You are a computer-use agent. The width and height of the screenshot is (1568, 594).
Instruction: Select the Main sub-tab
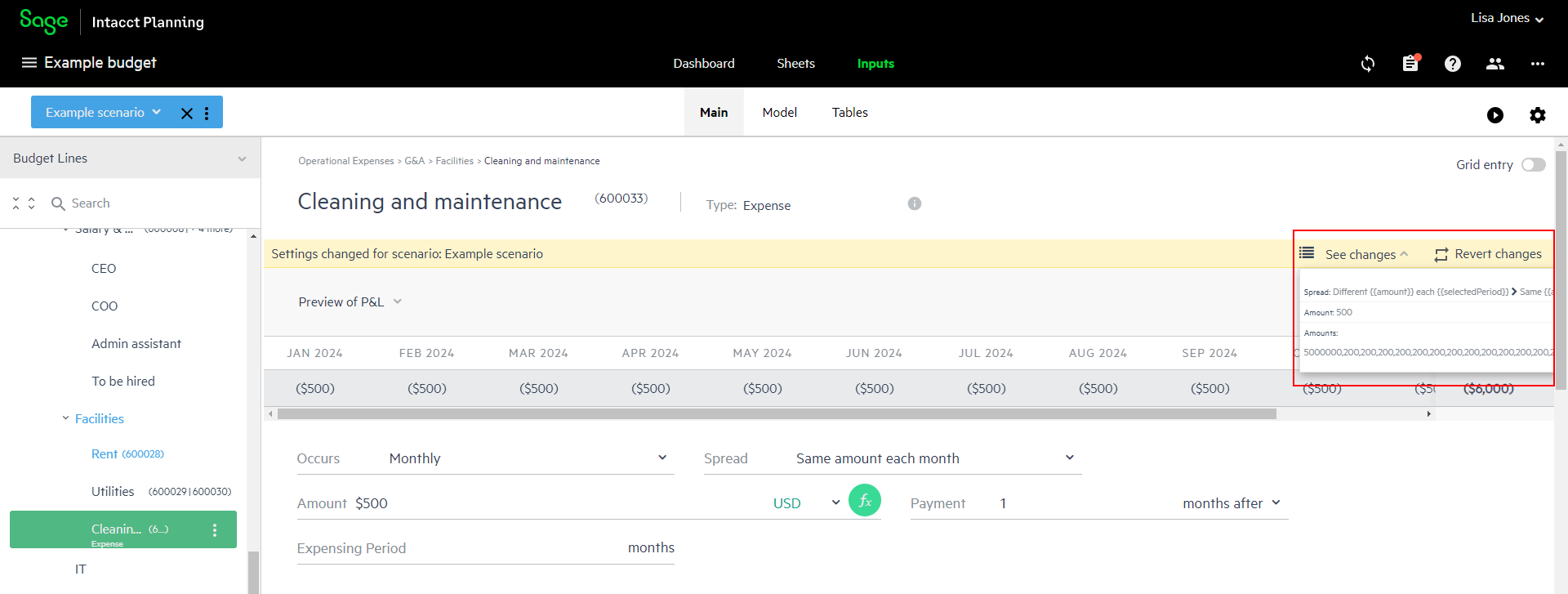(714, 113)
